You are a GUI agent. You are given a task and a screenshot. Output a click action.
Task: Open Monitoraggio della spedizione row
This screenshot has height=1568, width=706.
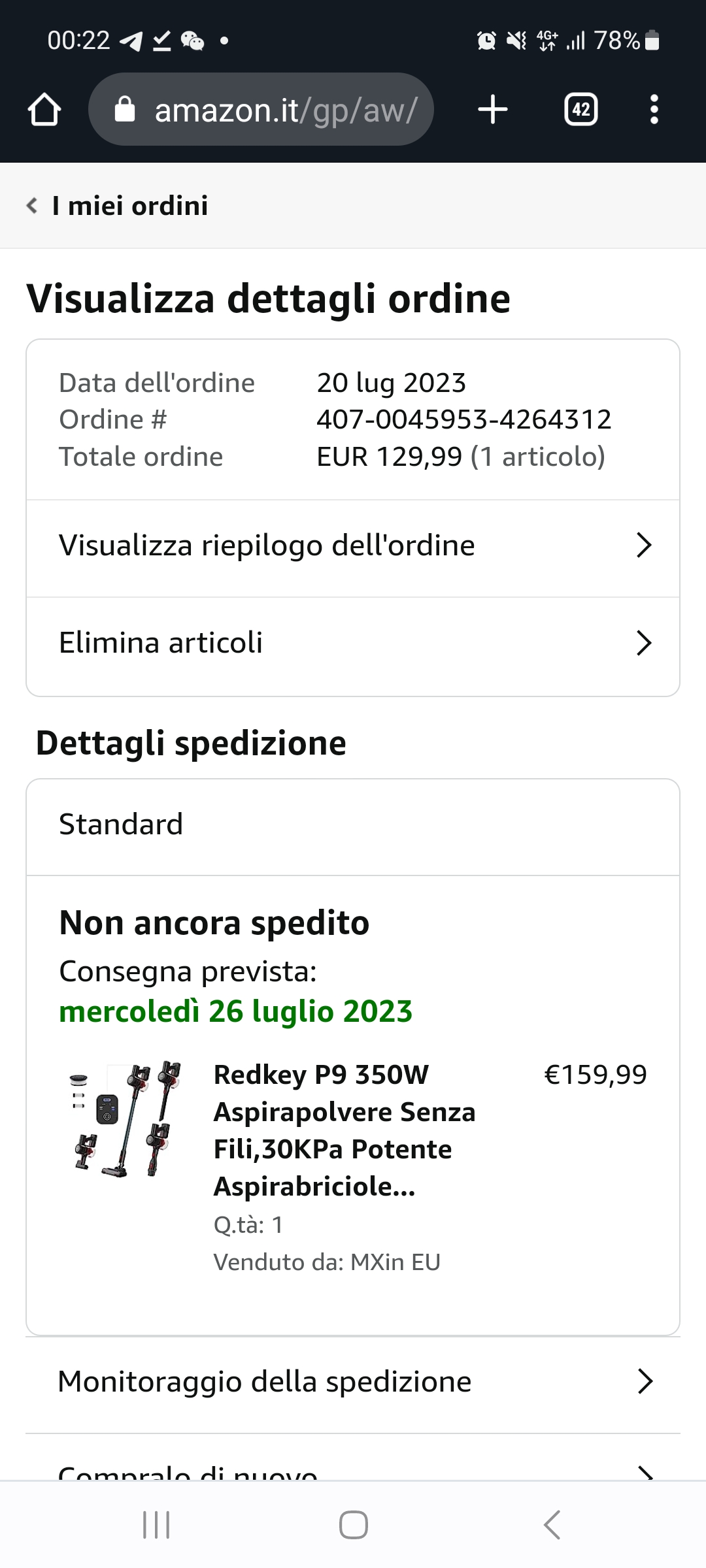coord(353,1385)
